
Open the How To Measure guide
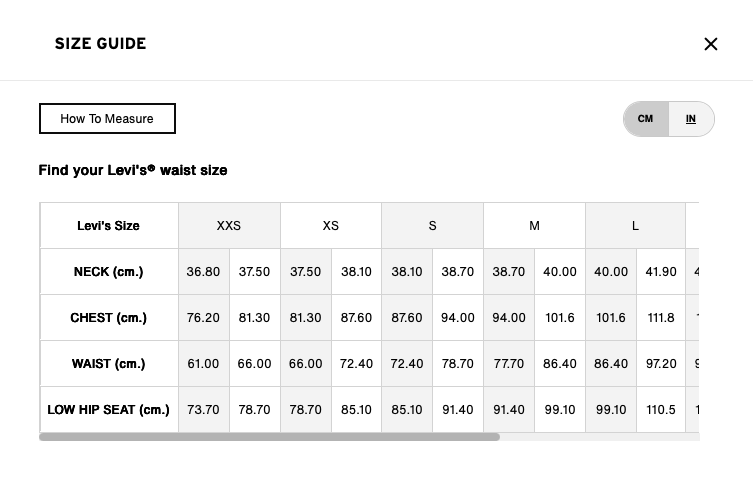[x=107, y=119]
